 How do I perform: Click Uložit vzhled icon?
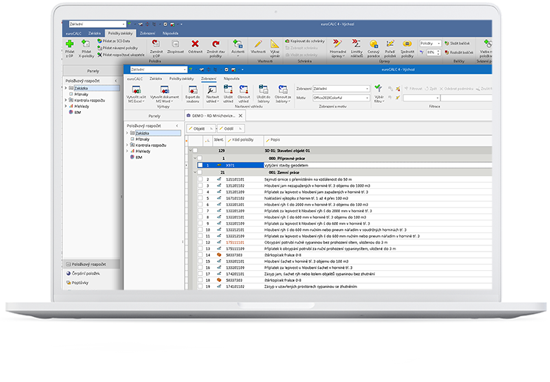click(x=228, y=89)
